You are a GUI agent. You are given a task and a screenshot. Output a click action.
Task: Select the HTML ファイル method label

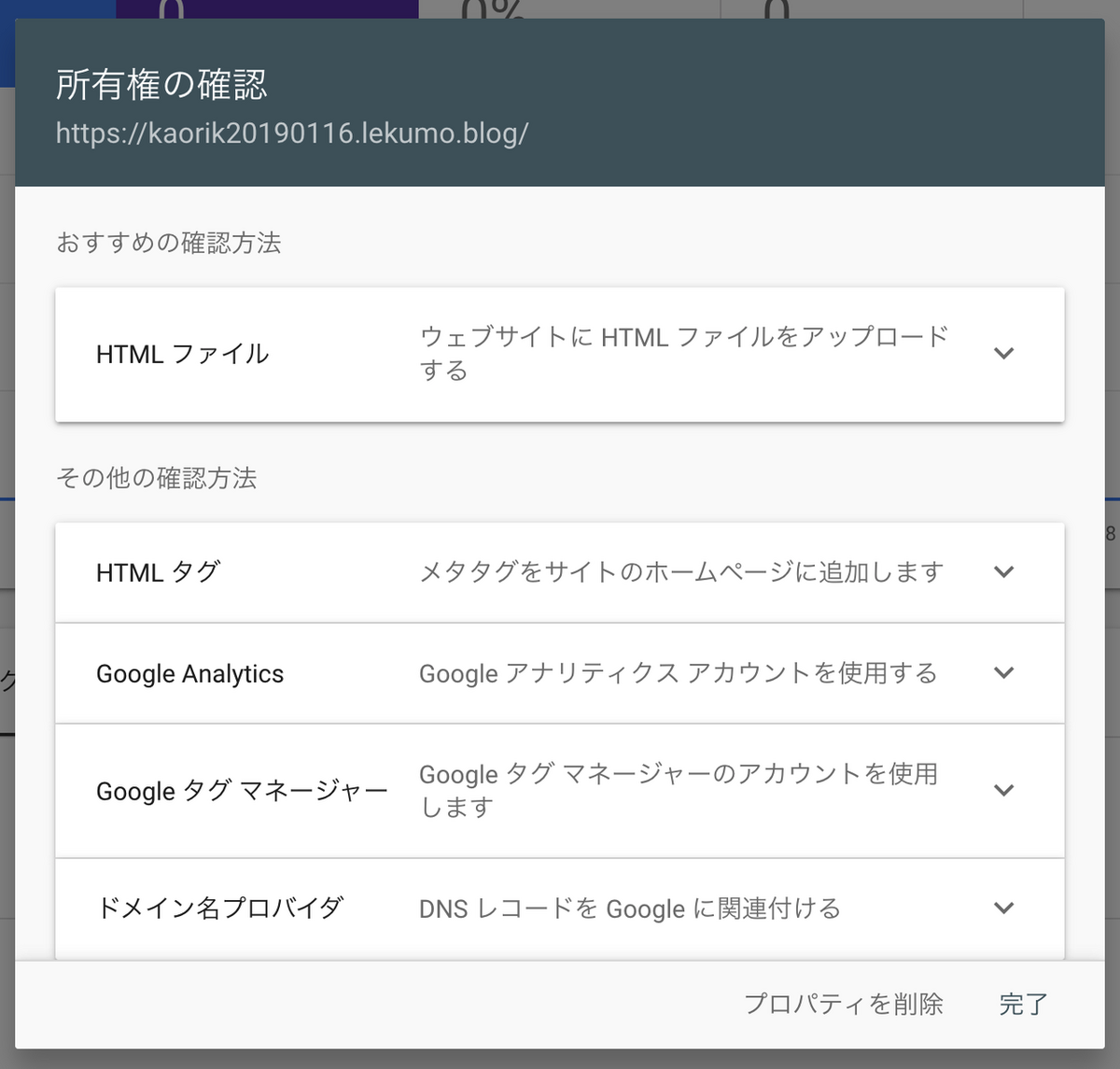pos(183,354)
